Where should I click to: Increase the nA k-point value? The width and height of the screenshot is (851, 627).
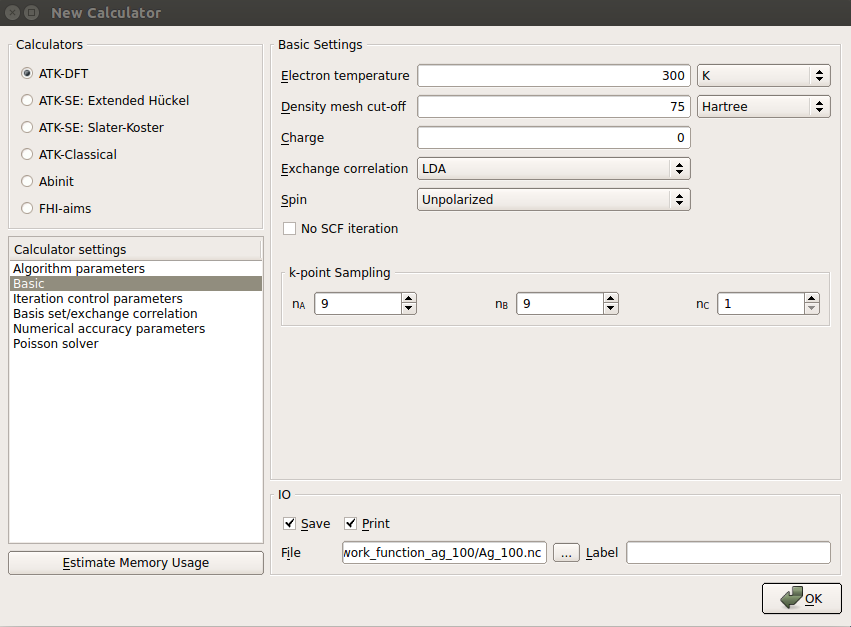409,299
